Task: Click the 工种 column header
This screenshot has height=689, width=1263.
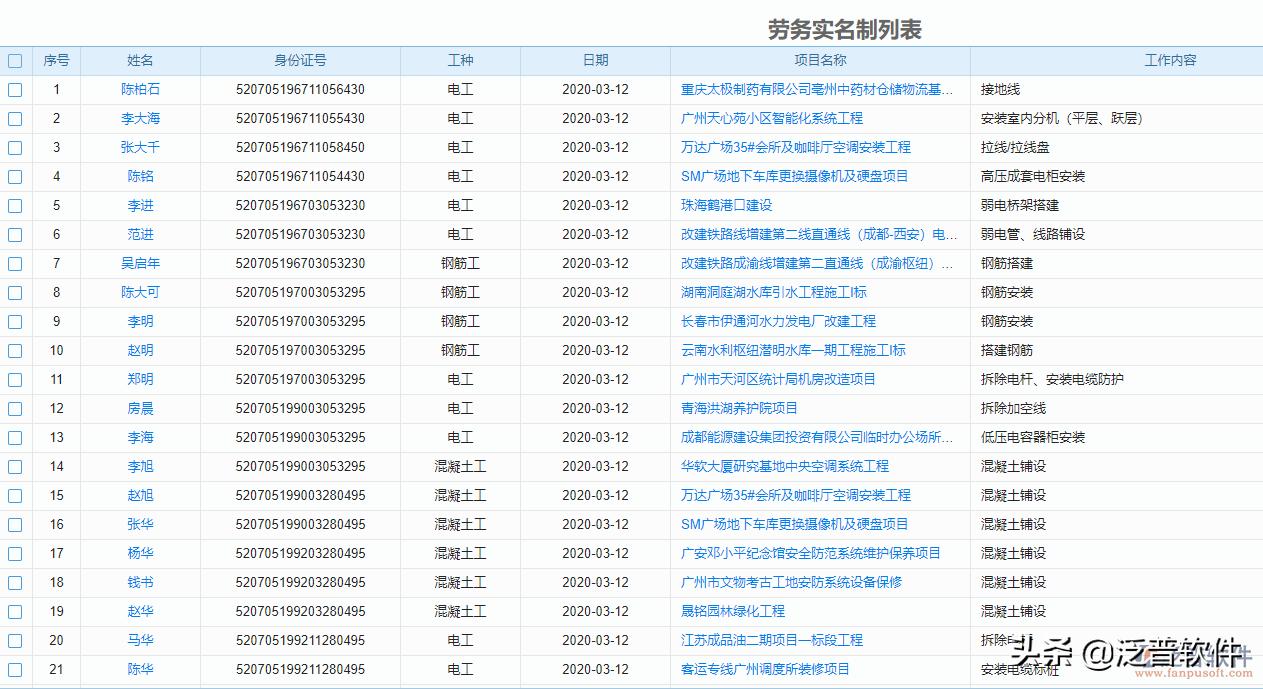Action: pos(460,60)
